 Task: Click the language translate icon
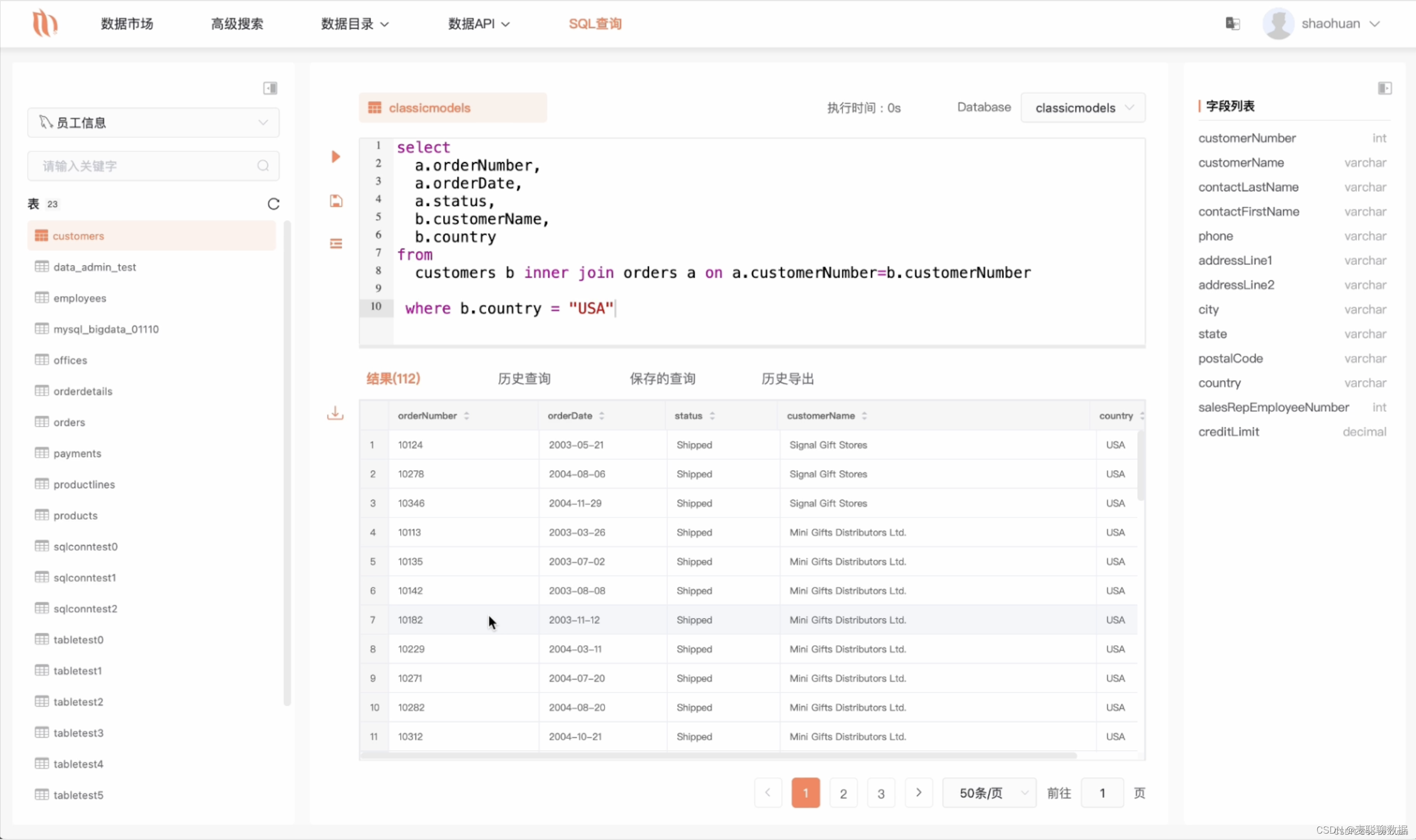click(1233, 24)
